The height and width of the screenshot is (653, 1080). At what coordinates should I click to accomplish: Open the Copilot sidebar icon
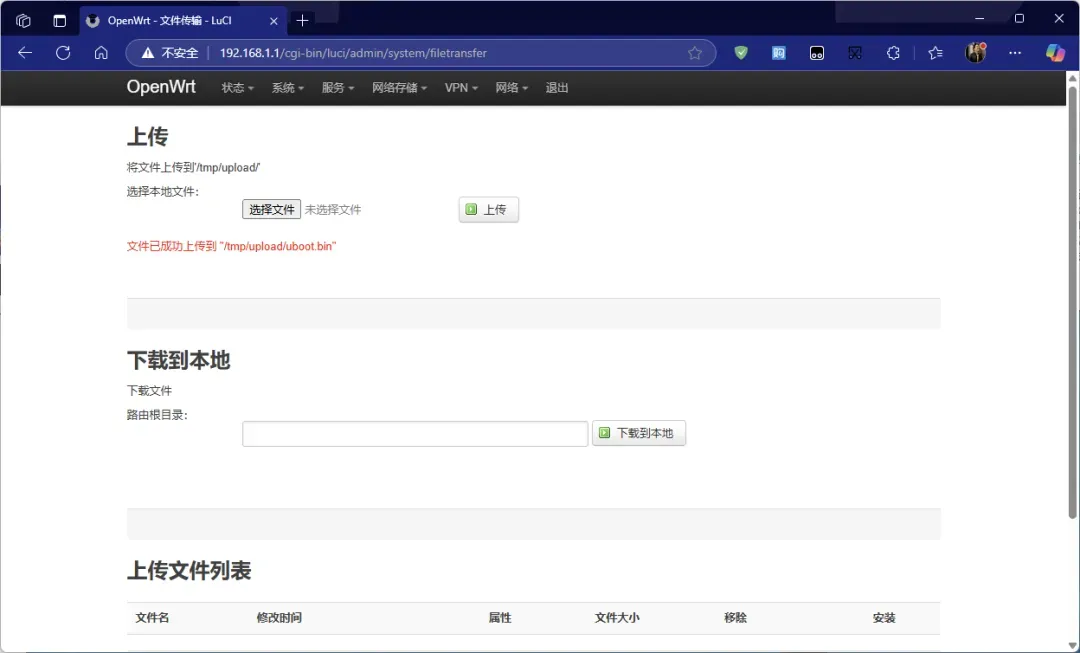click(x=1055, y=53)
